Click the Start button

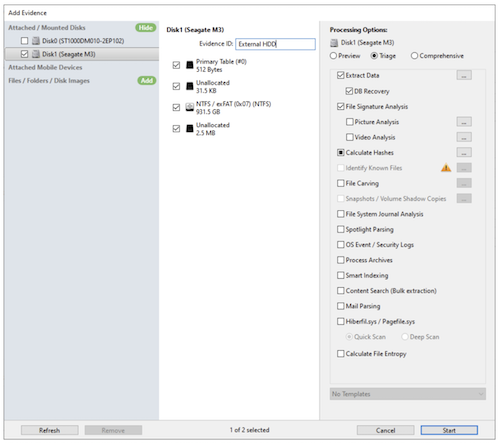pyautogui.click(x=449, y=430)
